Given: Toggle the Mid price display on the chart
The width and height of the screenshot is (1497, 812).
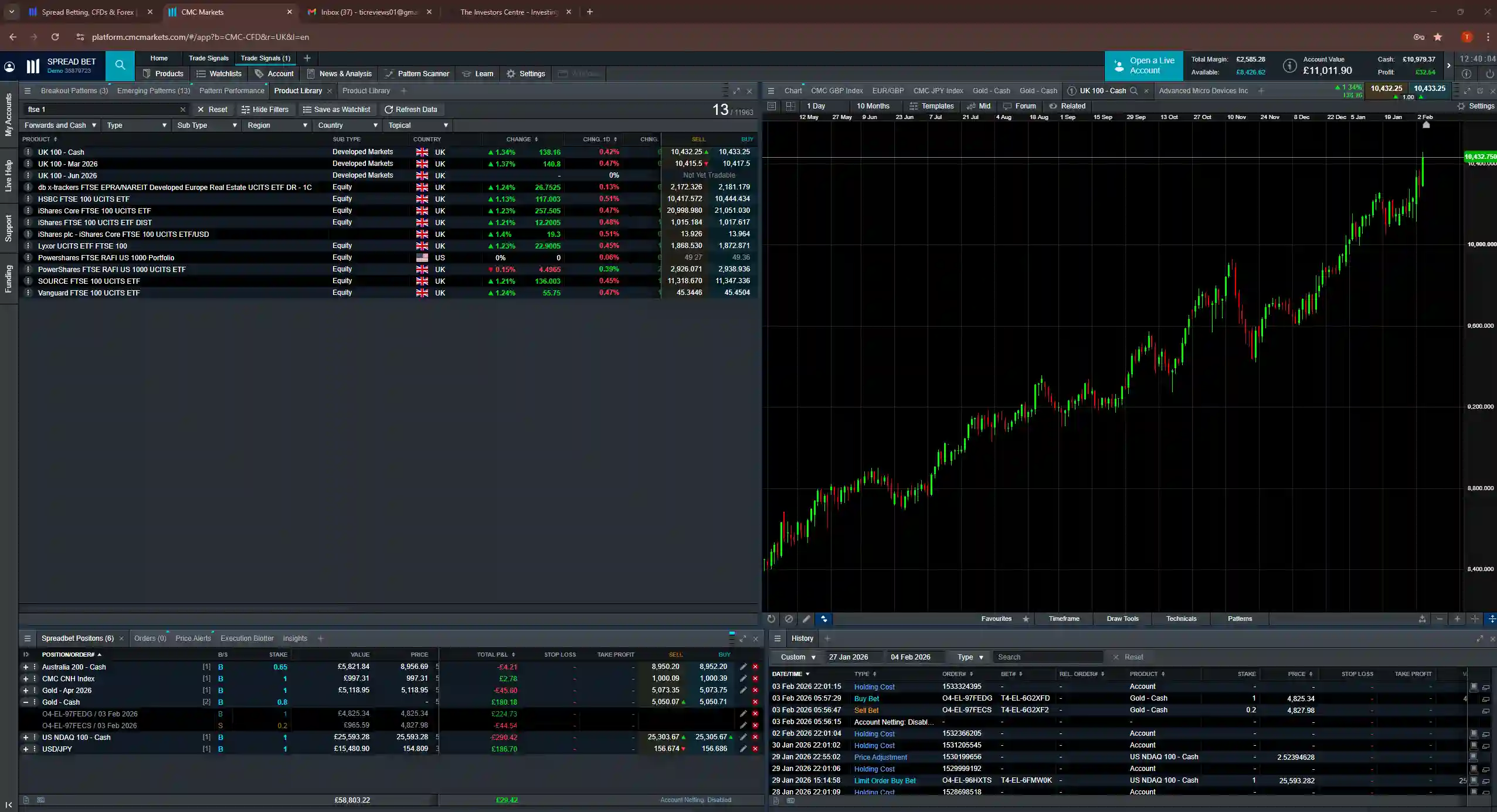Looking at the screenshot, I should tap(978, 106).
